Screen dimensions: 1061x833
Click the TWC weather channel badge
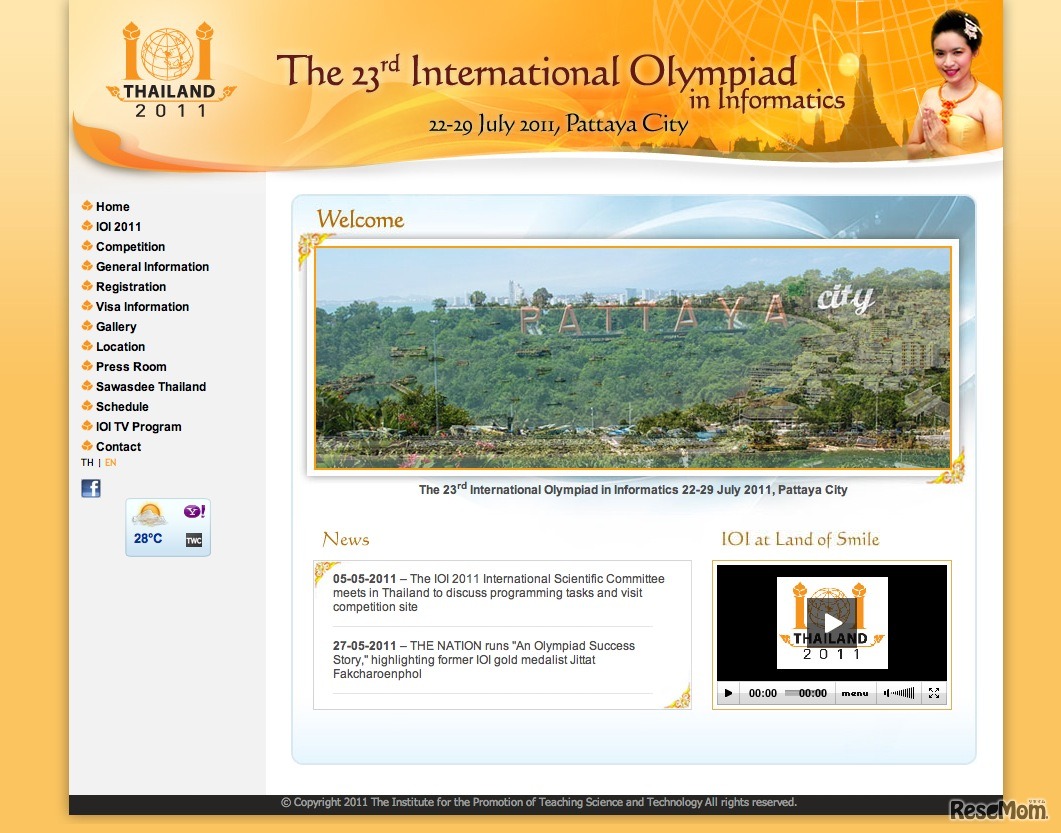point(194,540)
